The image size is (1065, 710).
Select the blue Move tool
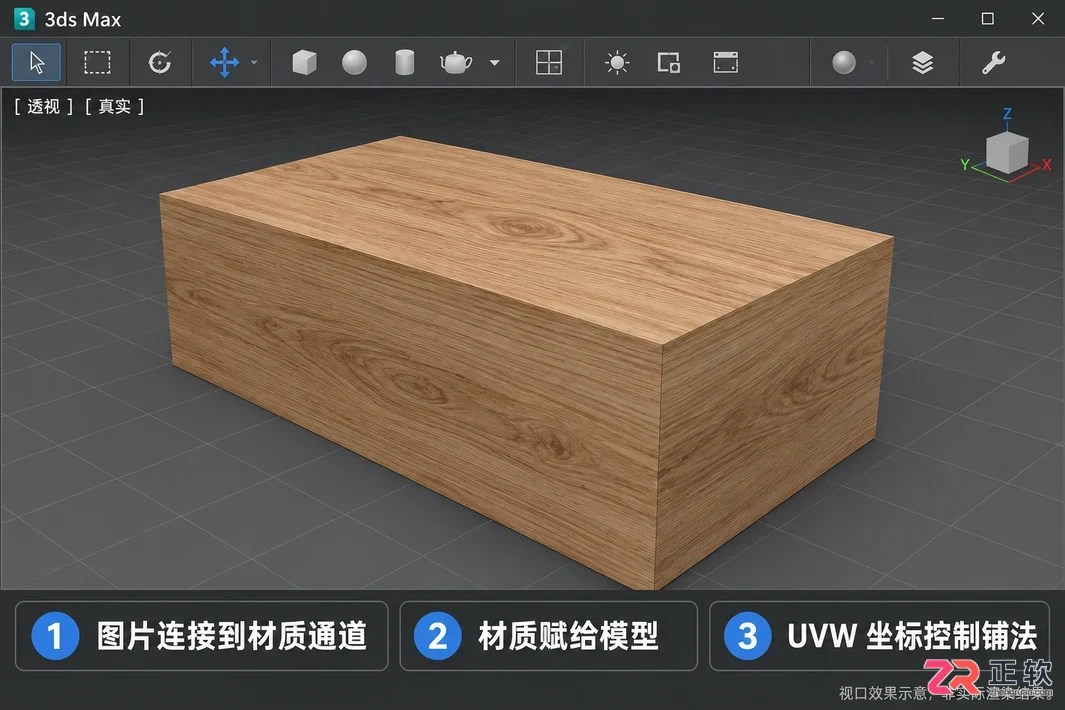click(225, 63)
